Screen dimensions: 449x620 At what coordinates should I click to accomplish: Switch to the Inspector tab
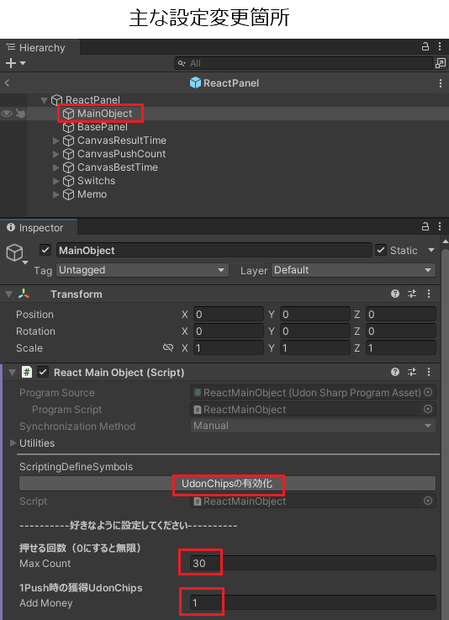click(39, 228)
